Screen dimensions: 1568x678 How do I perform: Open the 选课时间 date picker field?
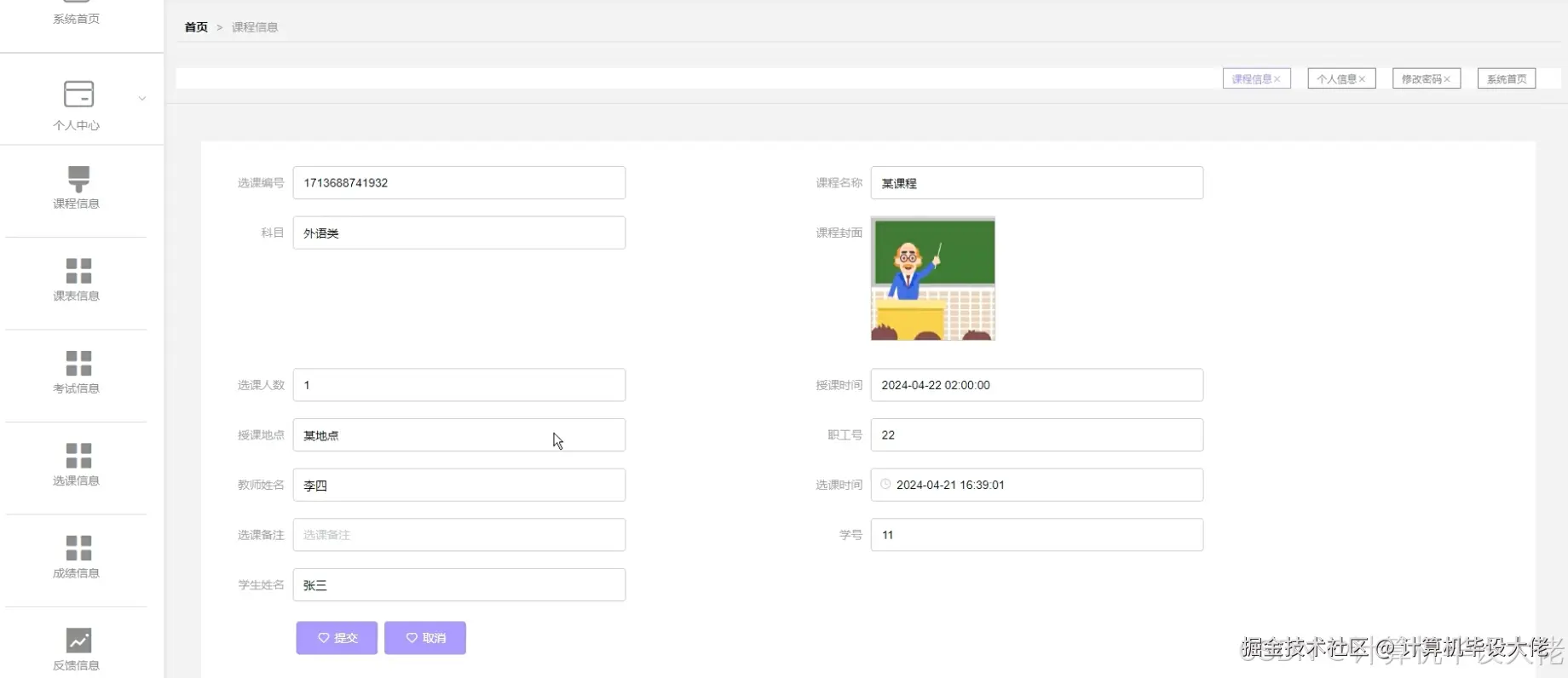coord(1037,485)
